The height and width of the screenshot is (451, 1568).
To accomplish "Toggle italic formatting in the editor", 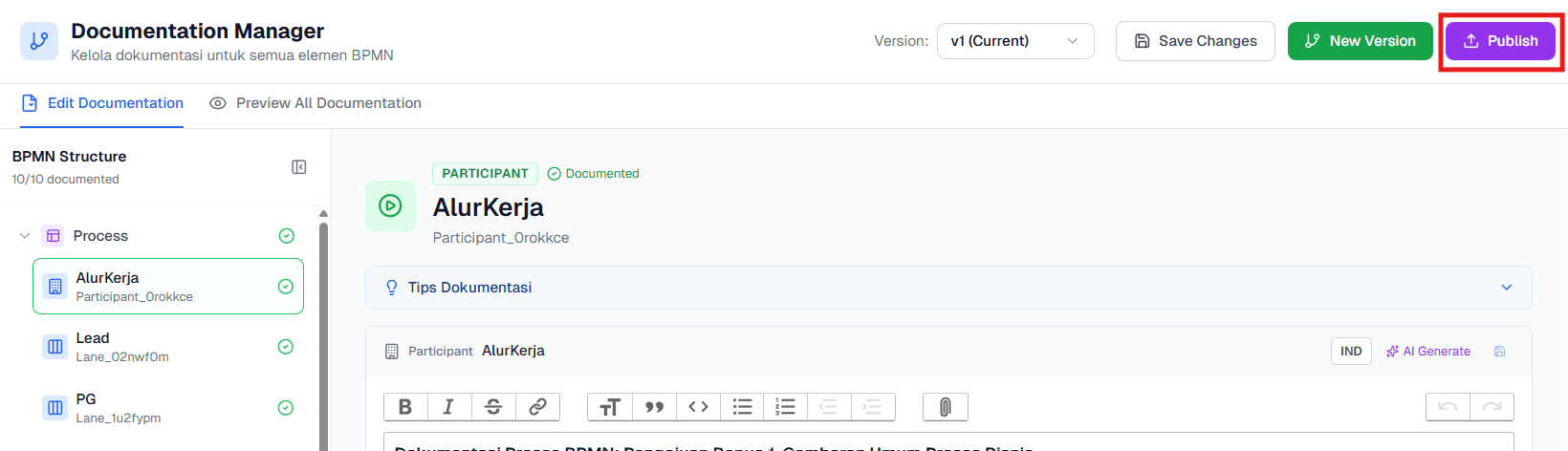I will click(448, 407).
